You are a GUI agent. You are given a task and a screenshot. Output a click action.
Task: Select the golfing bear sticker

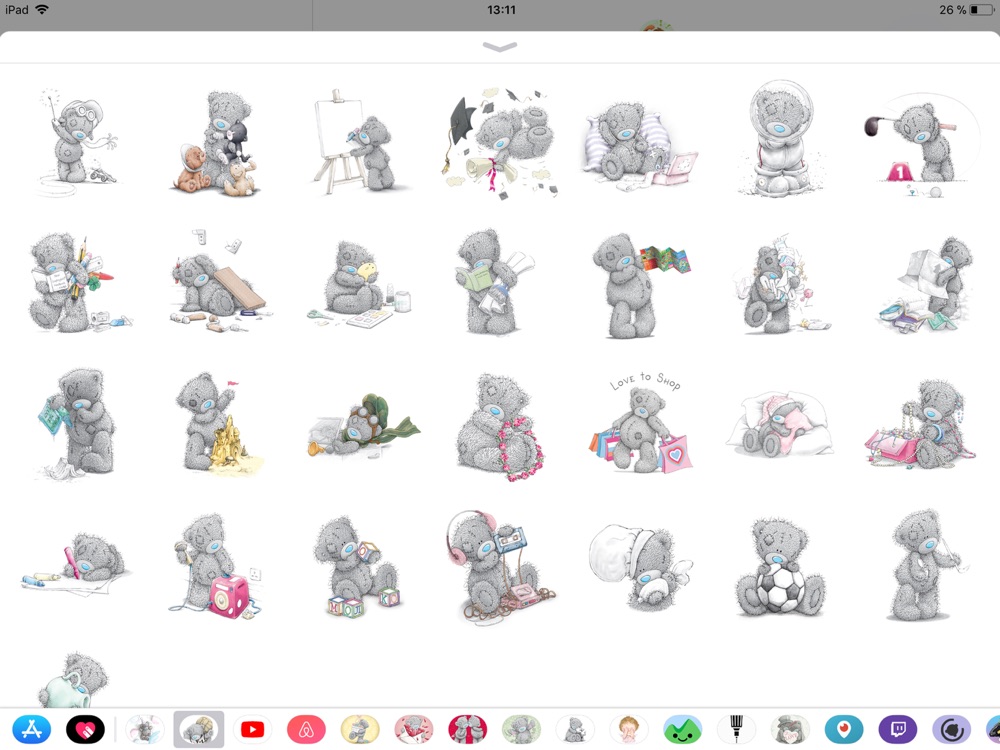click(x=921, y=144)
